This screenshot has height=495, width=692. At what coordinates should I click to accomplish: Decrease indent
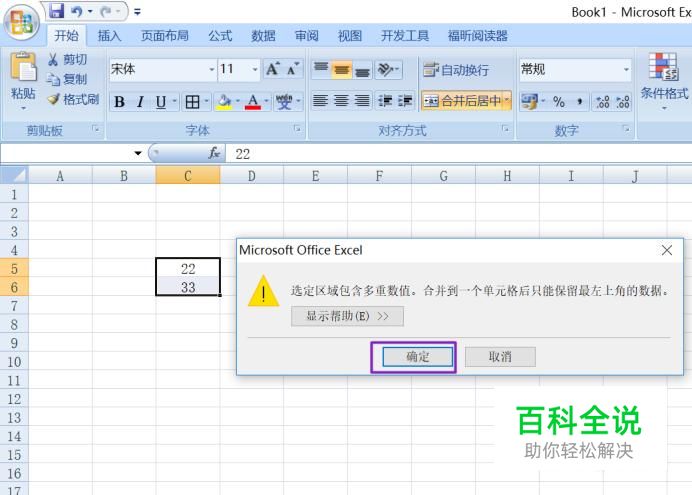(385, 101)
